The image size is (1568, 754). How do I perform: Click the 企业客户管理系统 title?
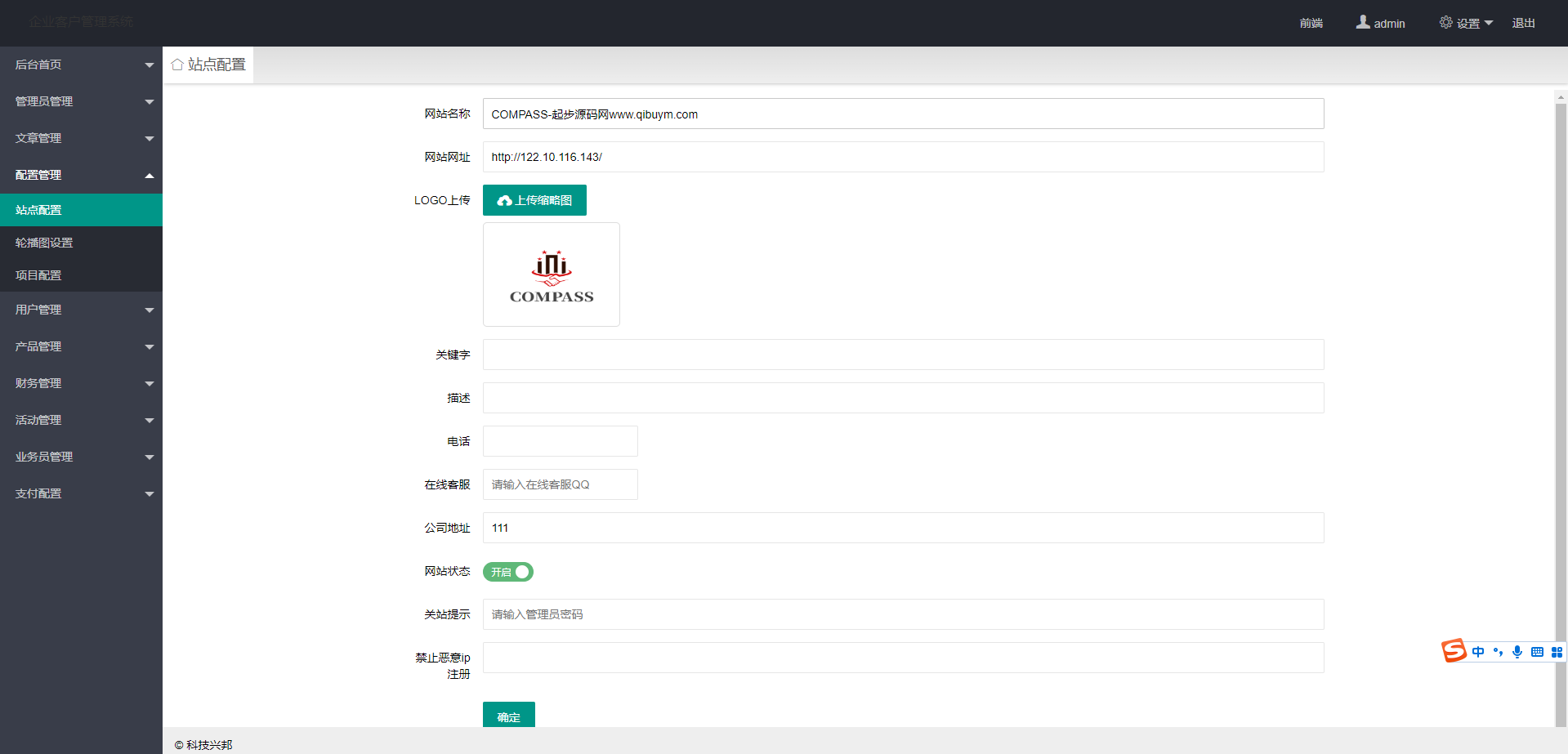point(81,21)
